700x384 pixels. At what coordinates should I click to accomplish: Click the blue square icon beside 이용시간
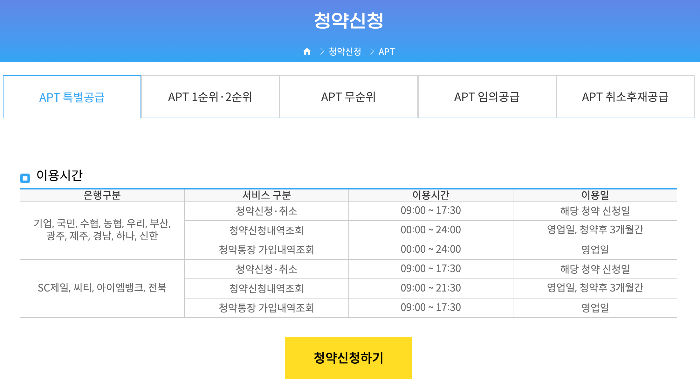(x=25, y=178)
